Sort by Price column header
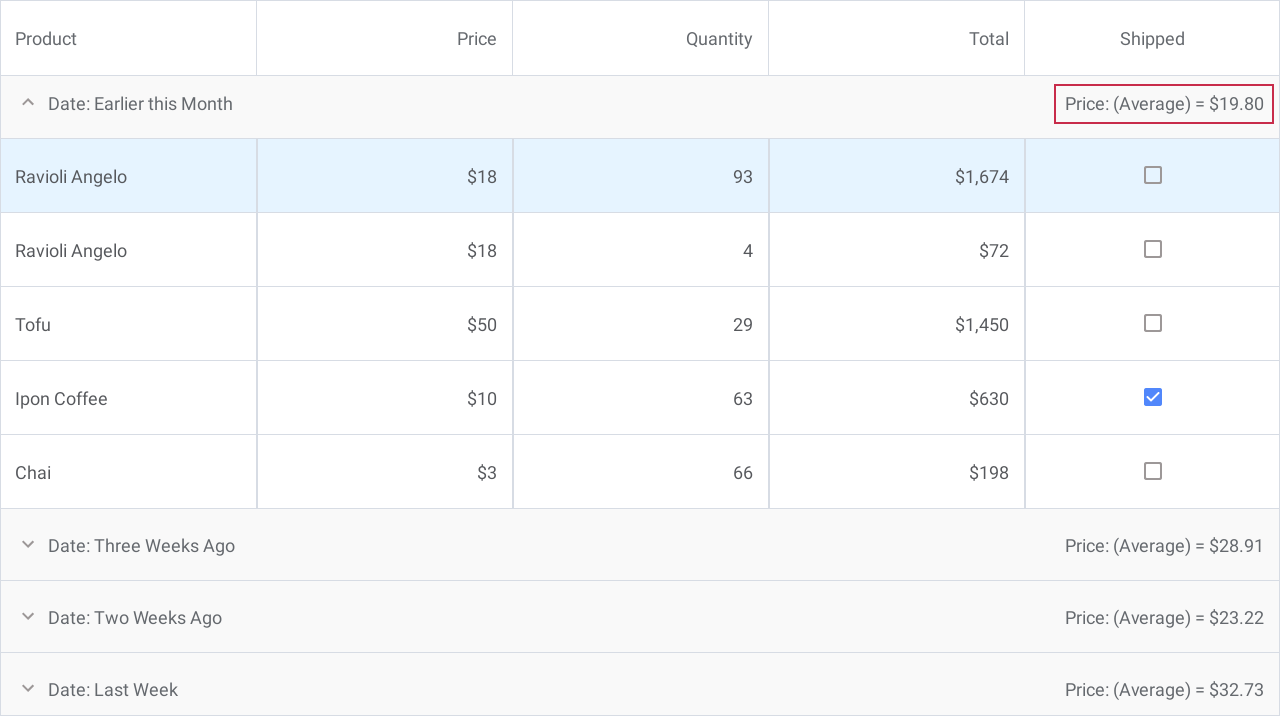This screenshot has height=716, width=1280. point(476,39)
